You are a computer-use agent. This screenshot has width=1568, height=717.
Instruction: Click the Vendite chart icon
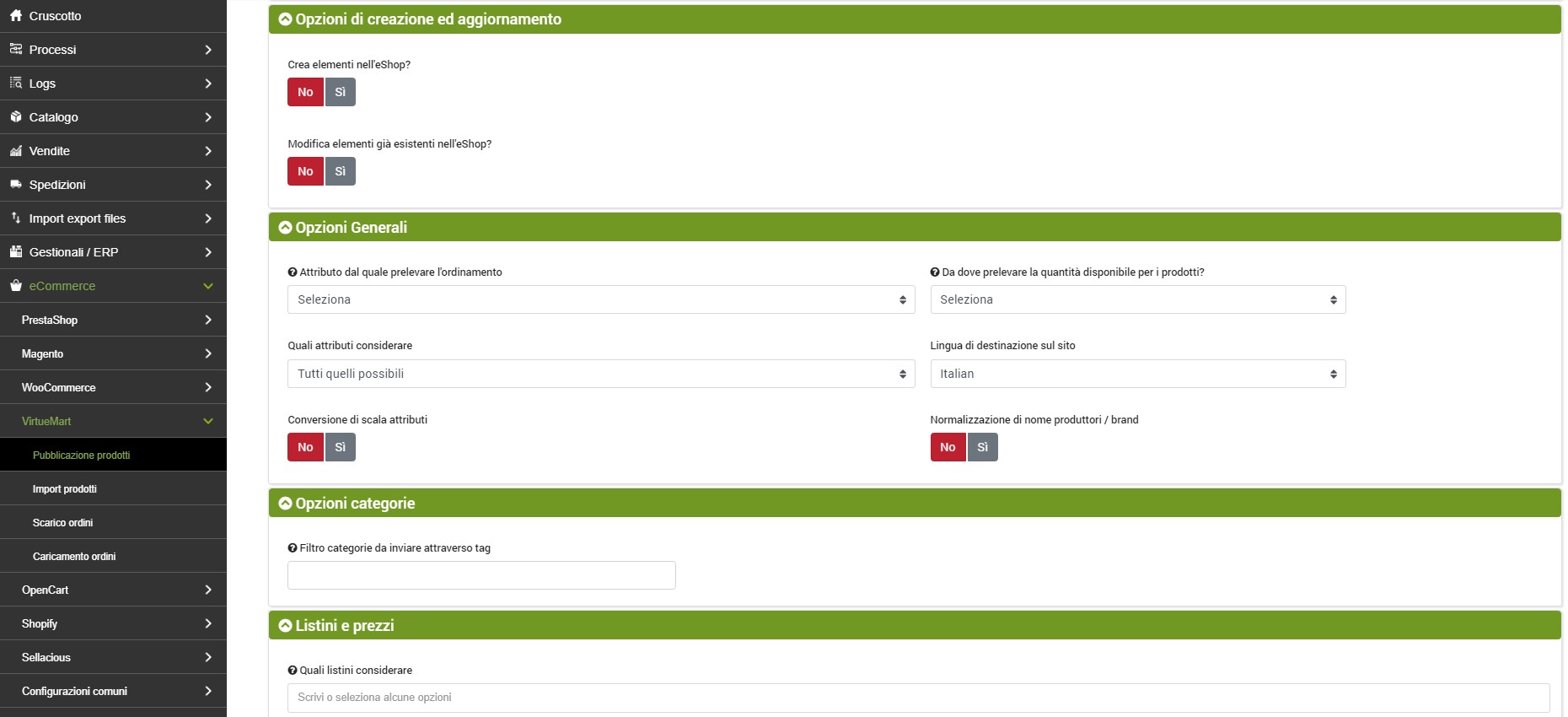pyautogui.click(x=16, y=151)
